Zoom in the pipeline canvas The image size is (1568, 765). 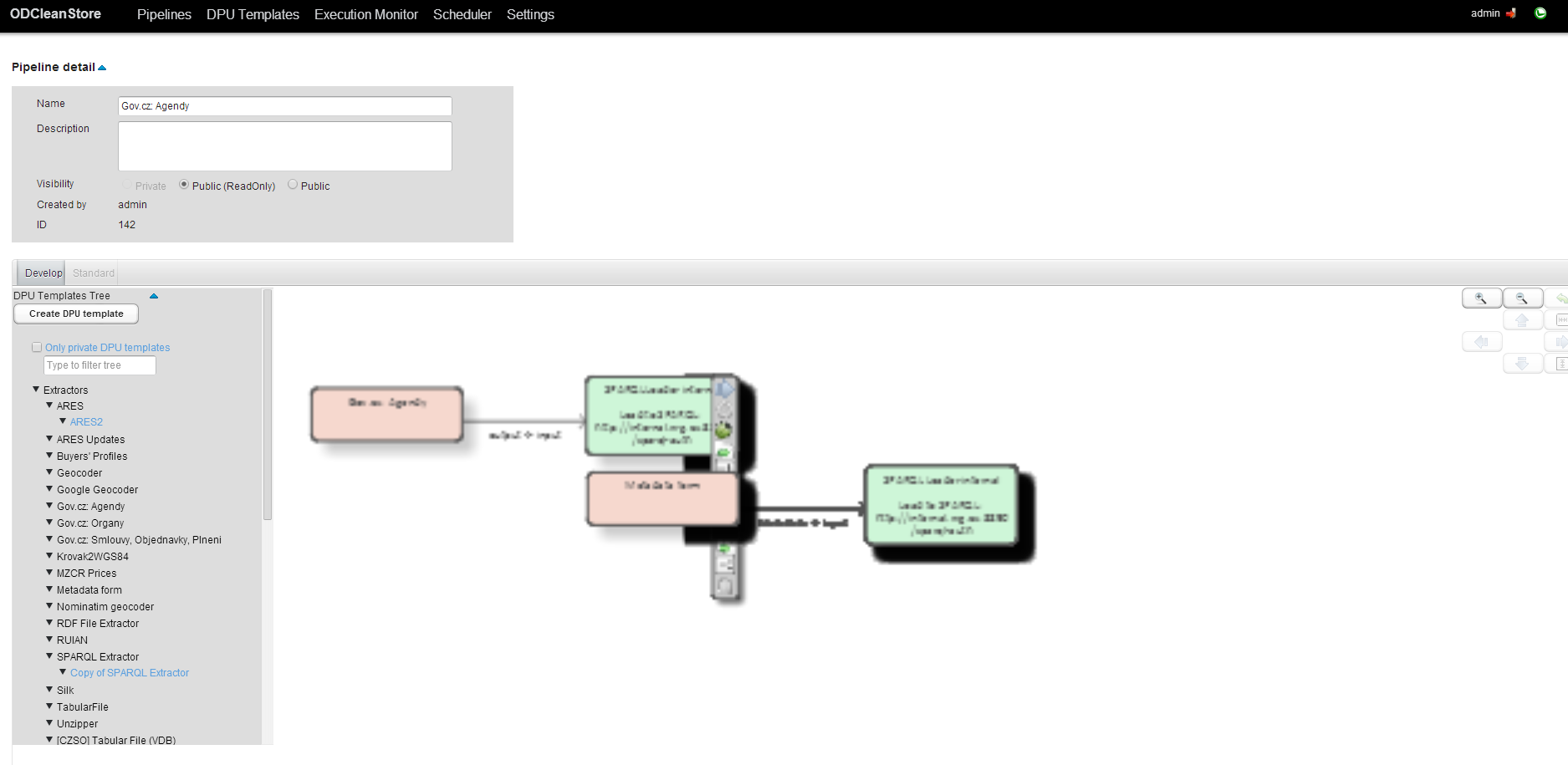coord(1481,298)
